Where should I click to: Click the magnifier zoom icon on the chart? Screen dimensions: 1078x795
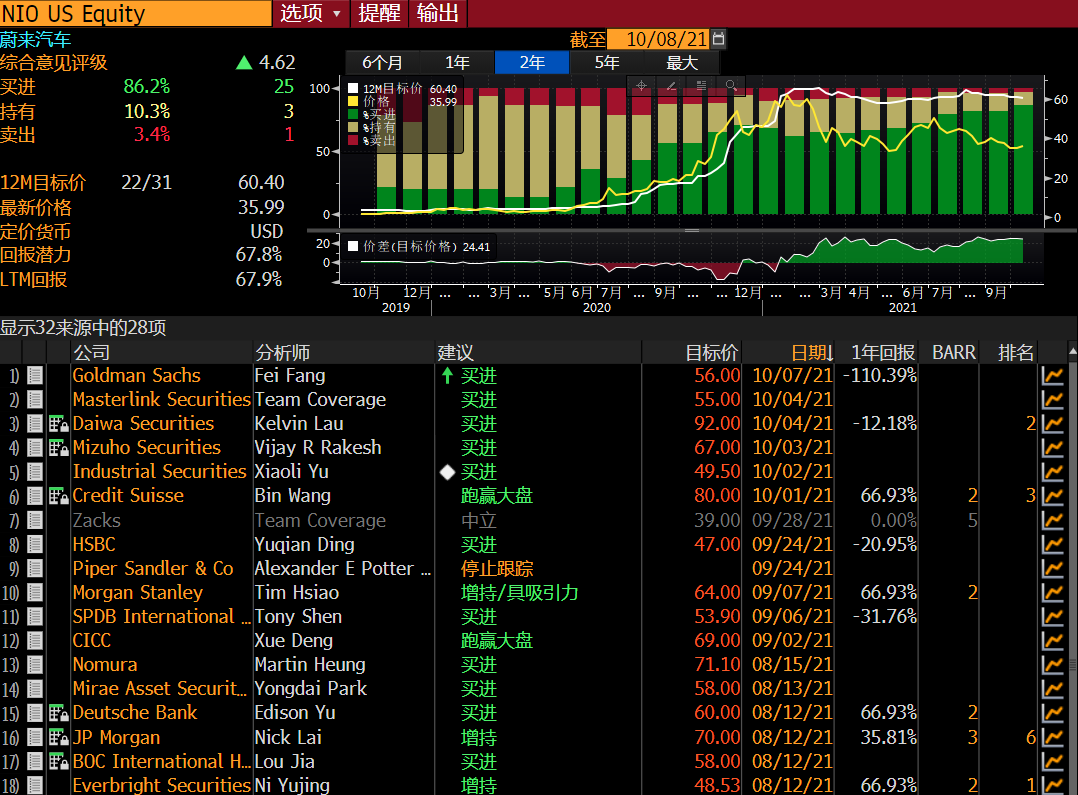(732, 86)
